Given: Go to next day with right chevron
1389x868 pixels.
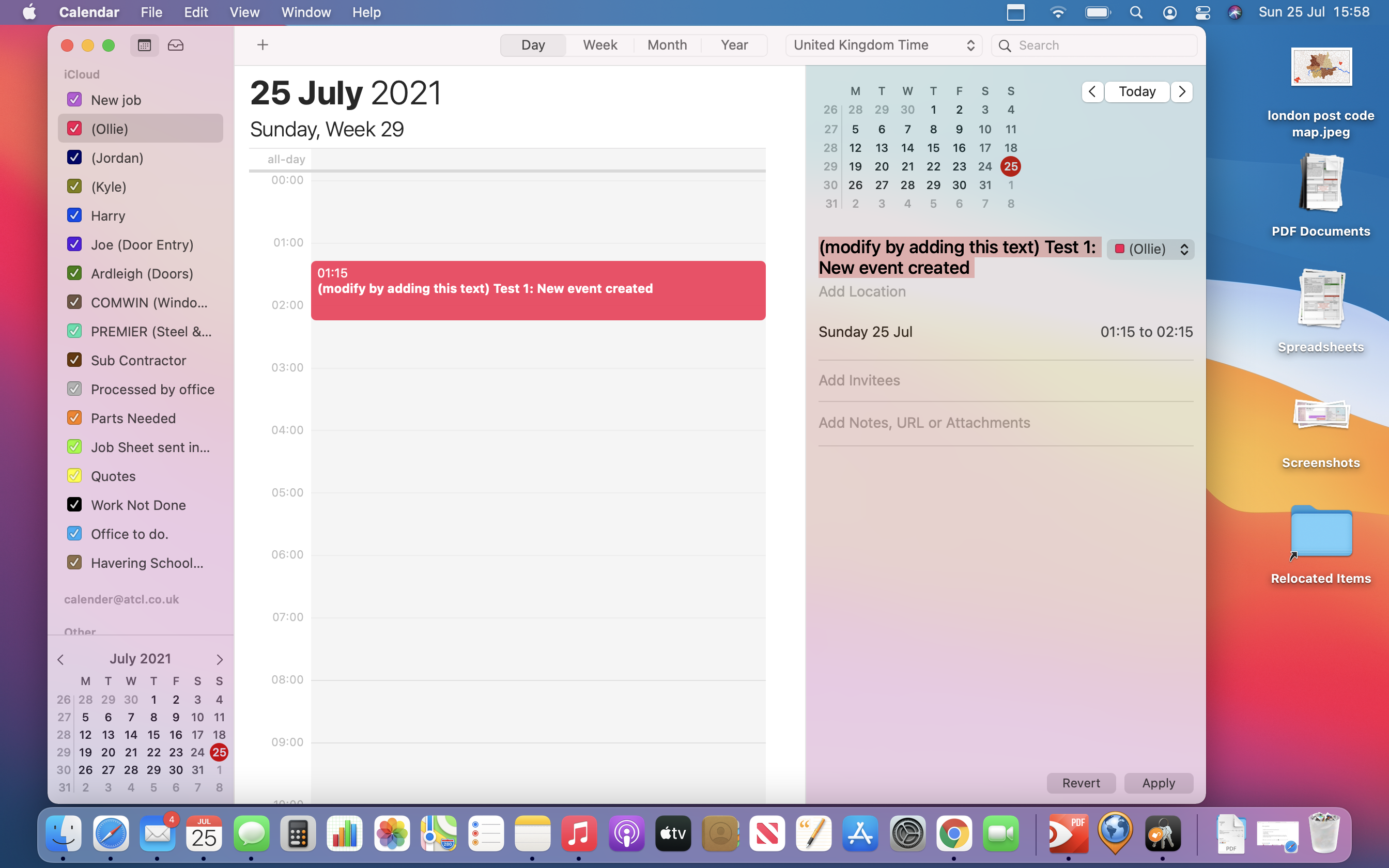Looking at the screenshot, I should [x=1182, y=92].
